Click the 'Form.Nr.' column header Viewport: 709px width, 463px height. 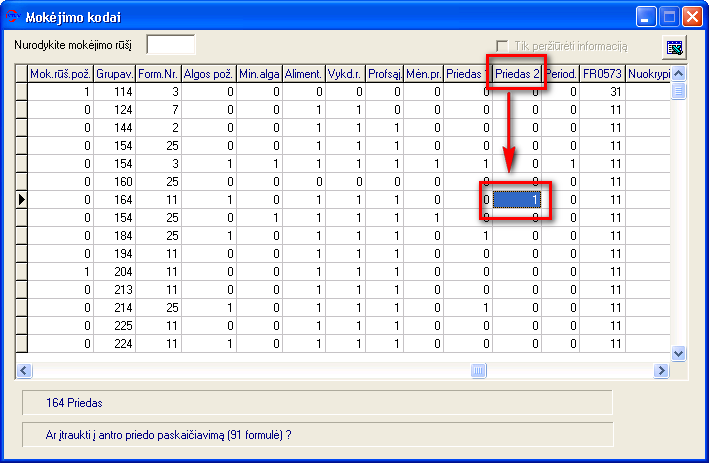tap(158, 74)
